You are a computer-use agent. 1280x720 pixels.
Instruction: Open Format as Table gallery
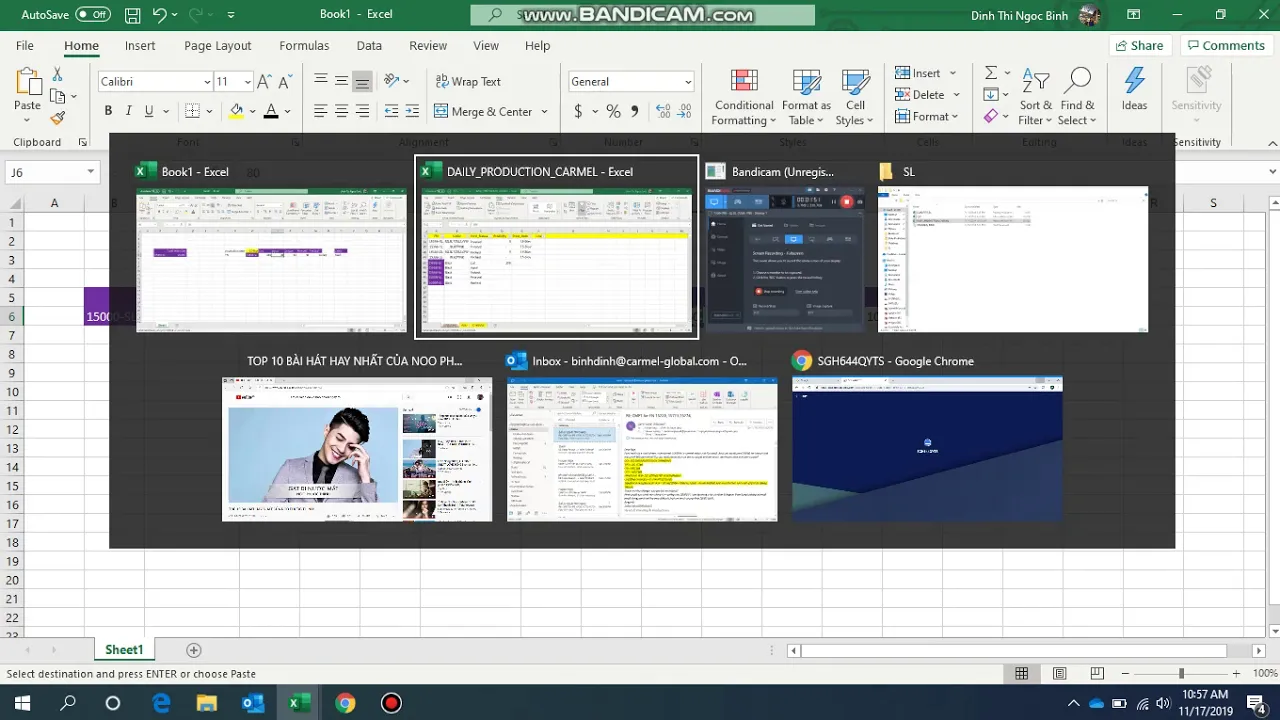[x=806, y=97]
